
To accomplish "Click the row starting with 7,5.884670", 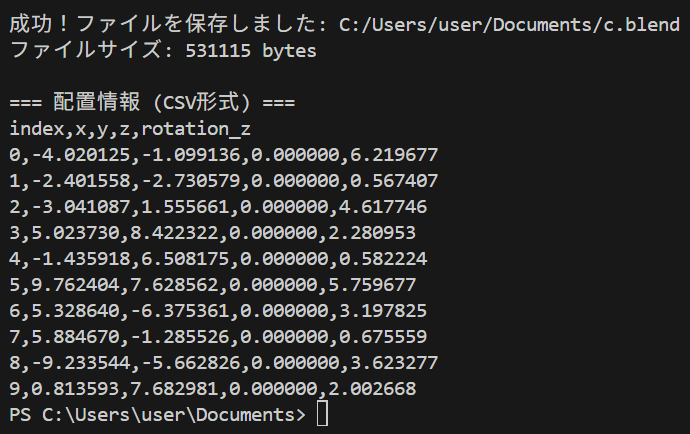I will coord(218,337).
